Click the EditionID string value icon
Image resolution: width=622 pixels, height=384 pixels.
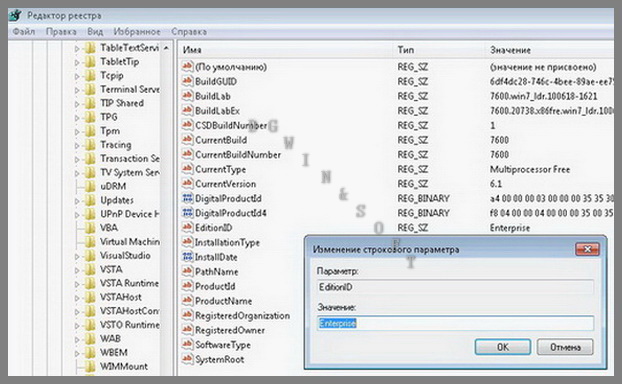187,227
